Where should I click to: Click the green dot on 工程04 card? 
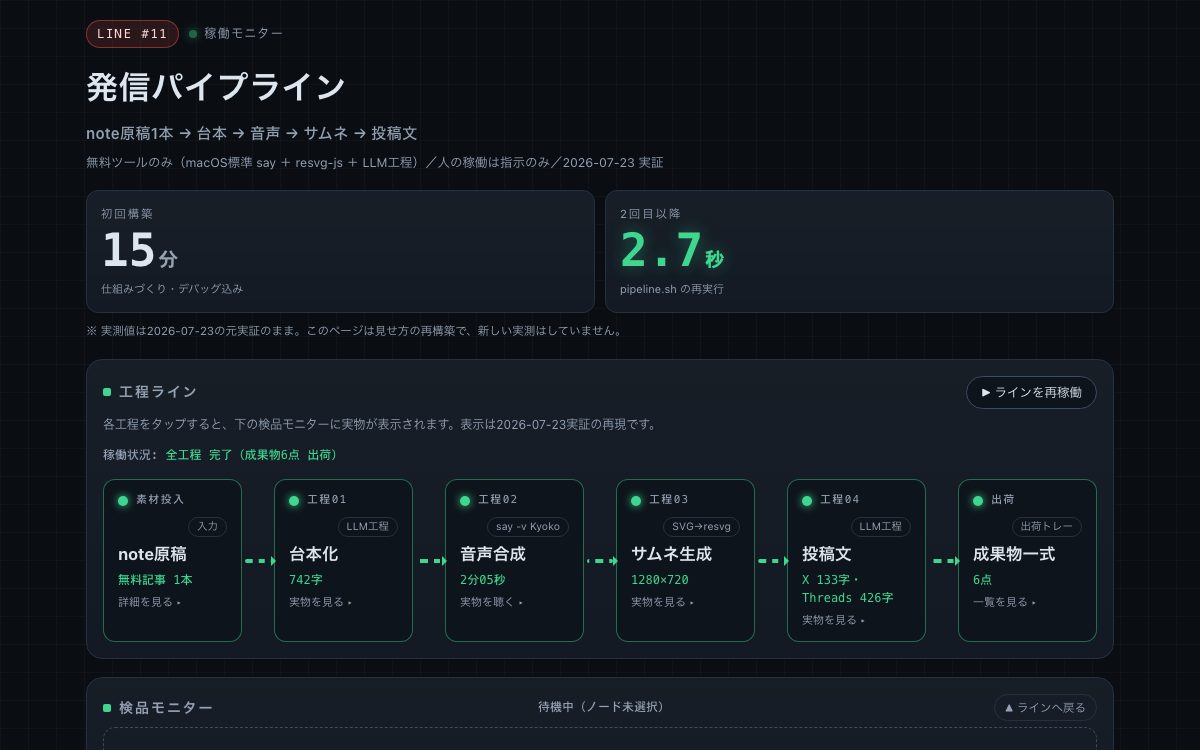coord(807,500)
